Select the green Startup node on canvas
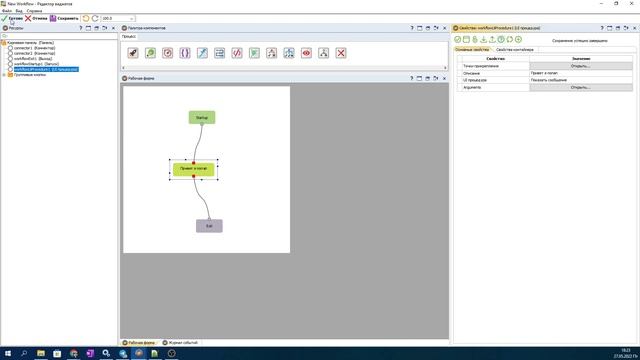The width and height of the screenshot is (640, 360). coord(202,118)
